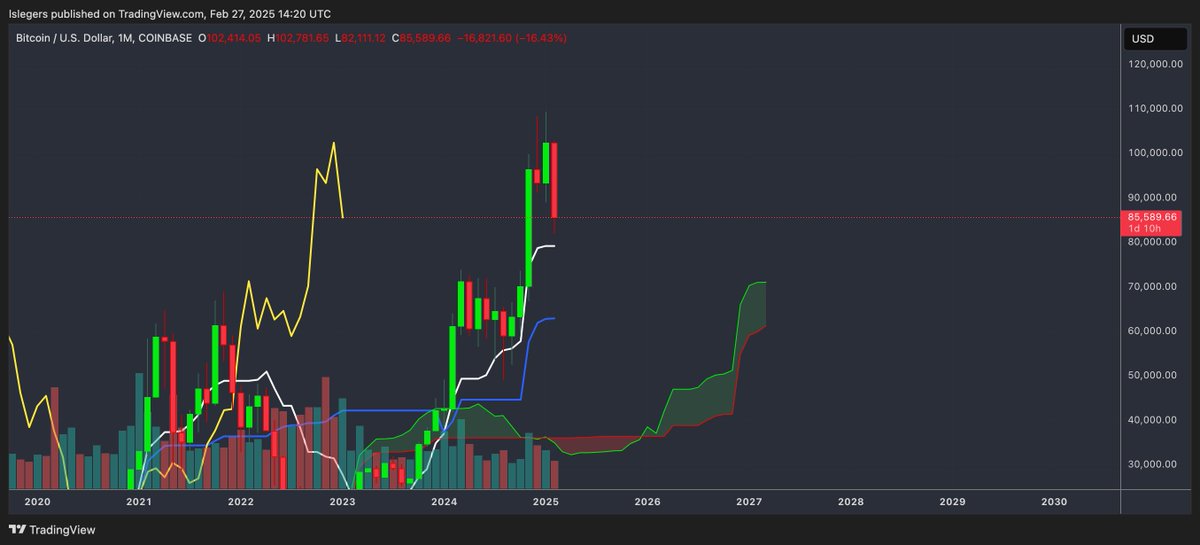Click the 2027 time axis label
The height and width of the screenshot is (545, 1200).
coord(749,501)
